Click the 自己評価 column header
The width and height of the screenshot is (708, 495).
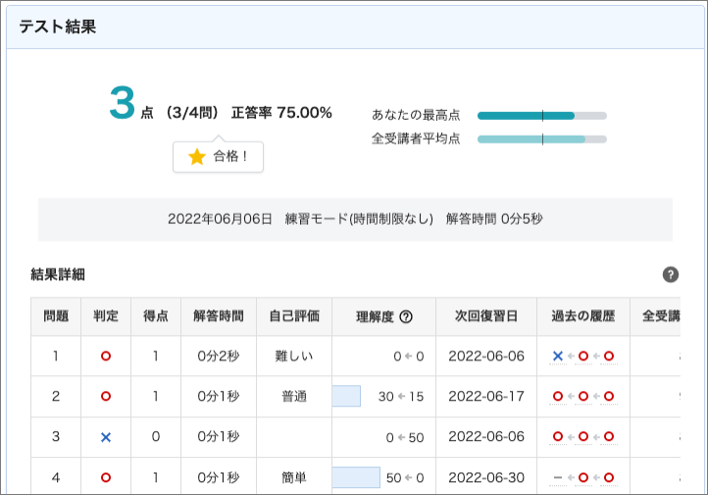[x=294, y=317]
